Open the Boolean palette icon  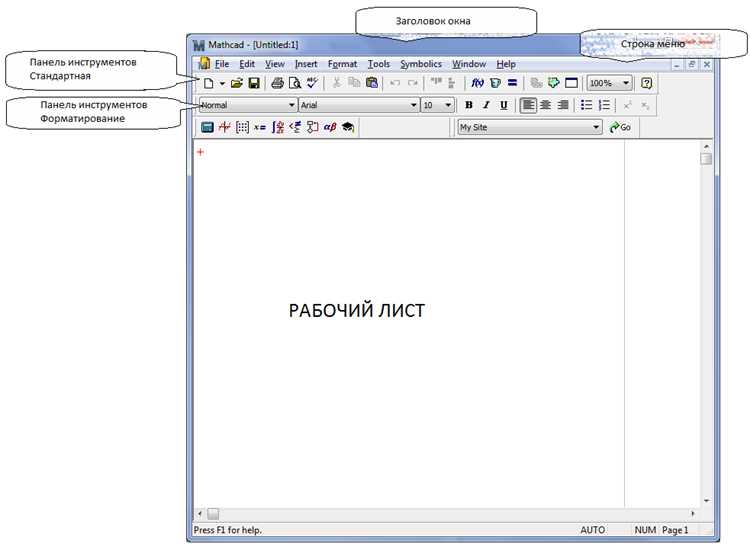tap(295, 127)
